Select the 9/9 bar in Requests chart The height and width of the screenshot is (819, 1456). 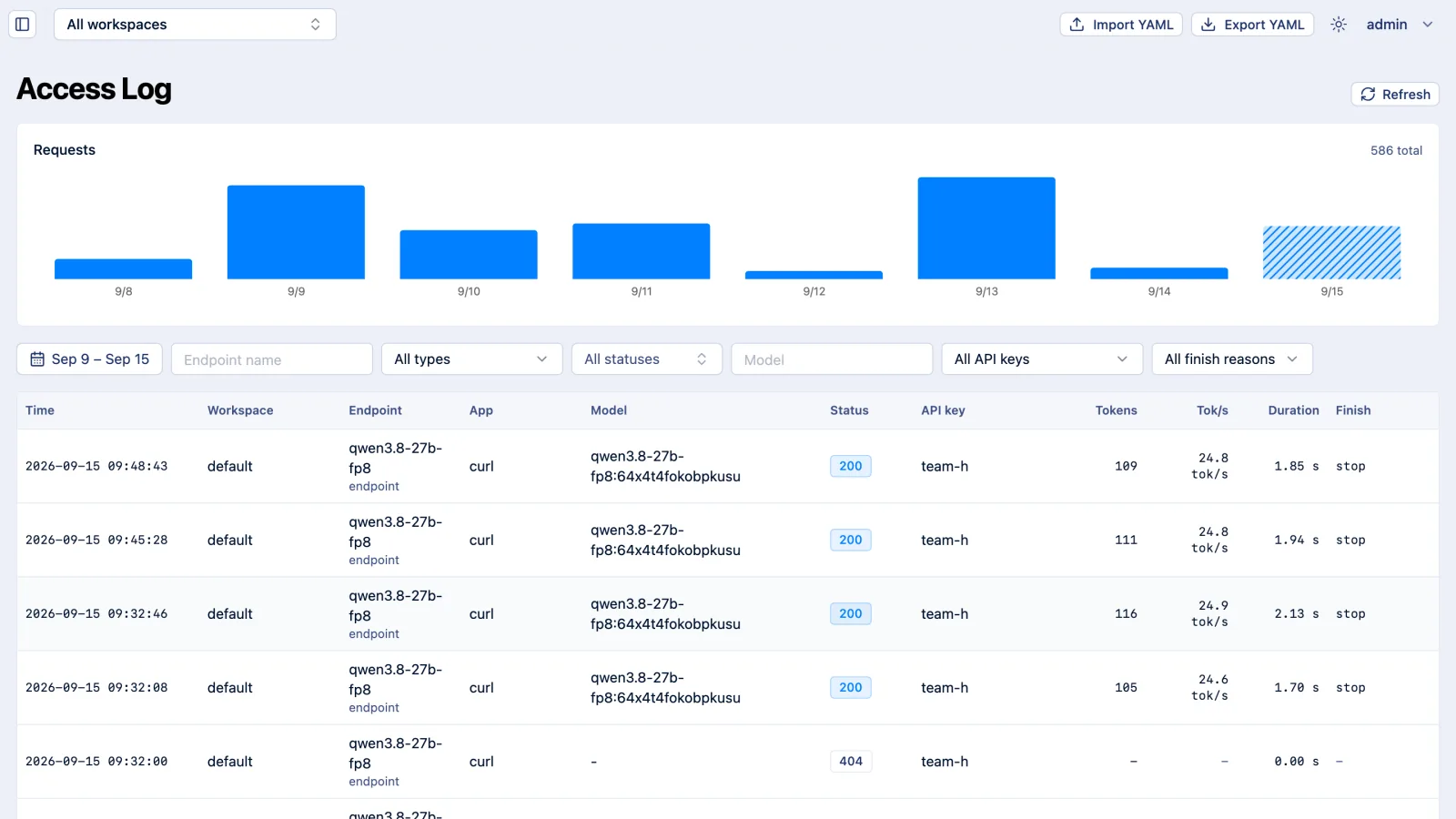click(296, 232)
